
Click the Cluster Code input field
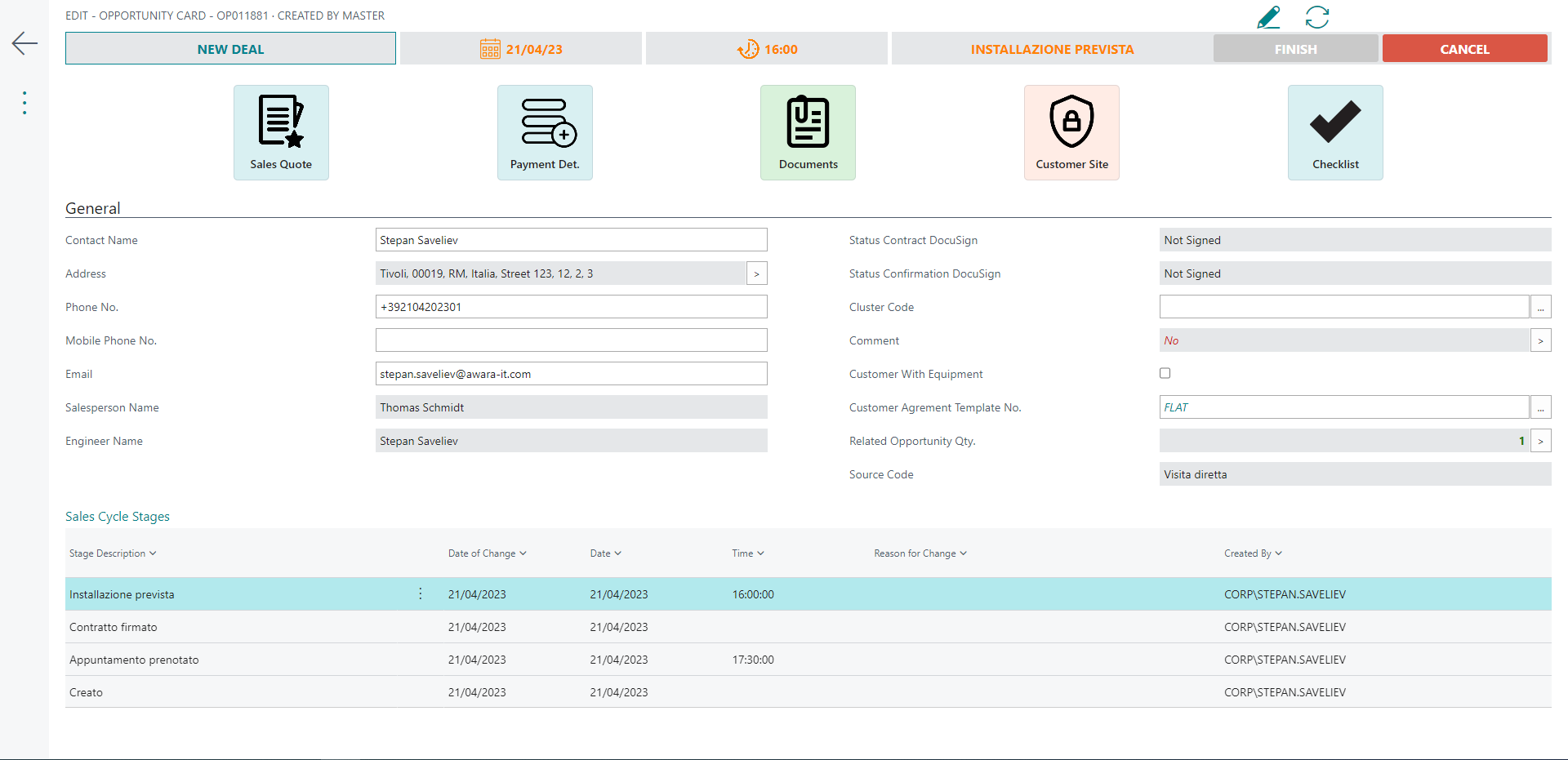tap(1344, 307)
